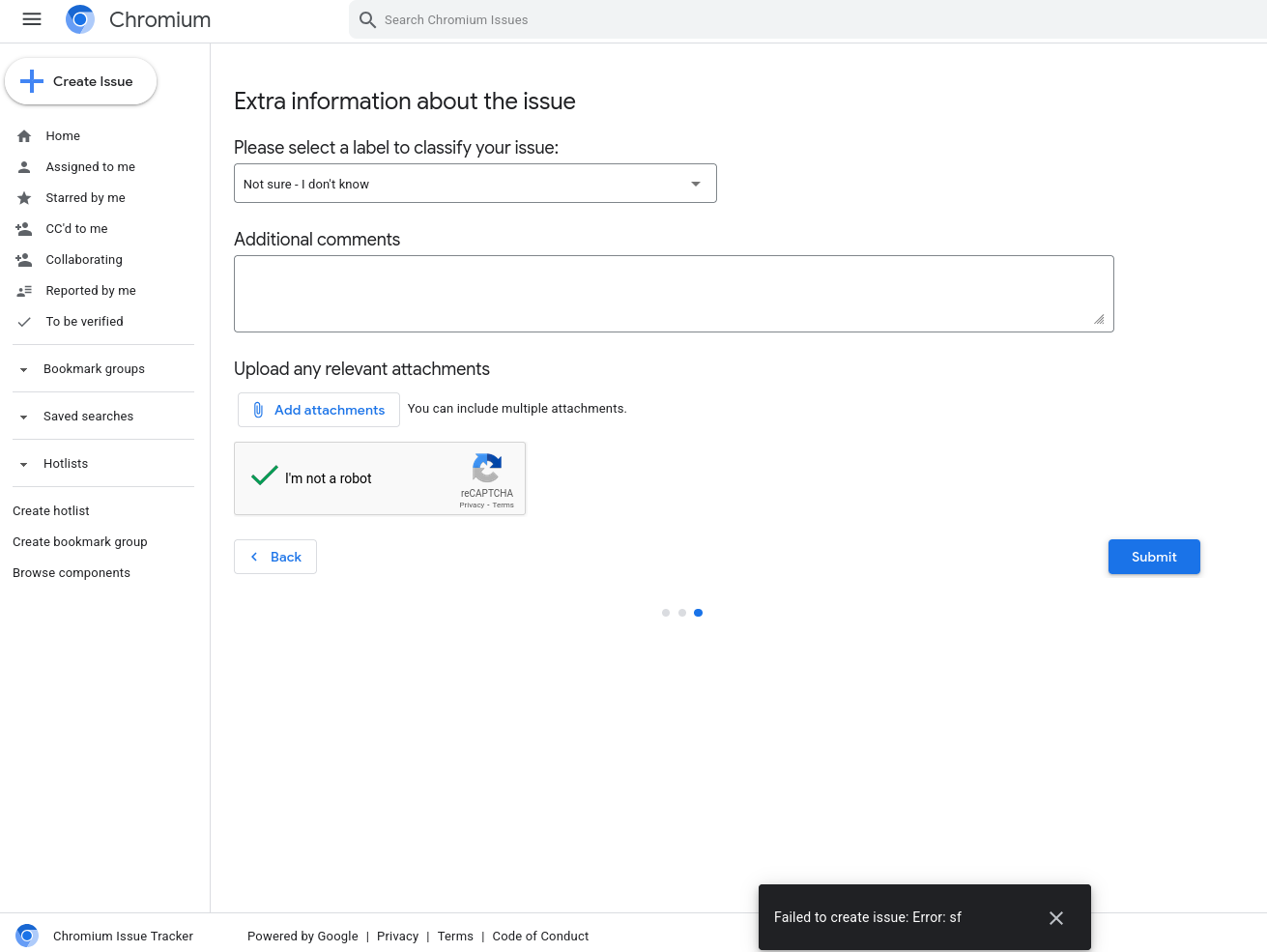Click Chromium Issue Tracker footer text
This screenshot has height=952, width=1267.
click(123, 937)
